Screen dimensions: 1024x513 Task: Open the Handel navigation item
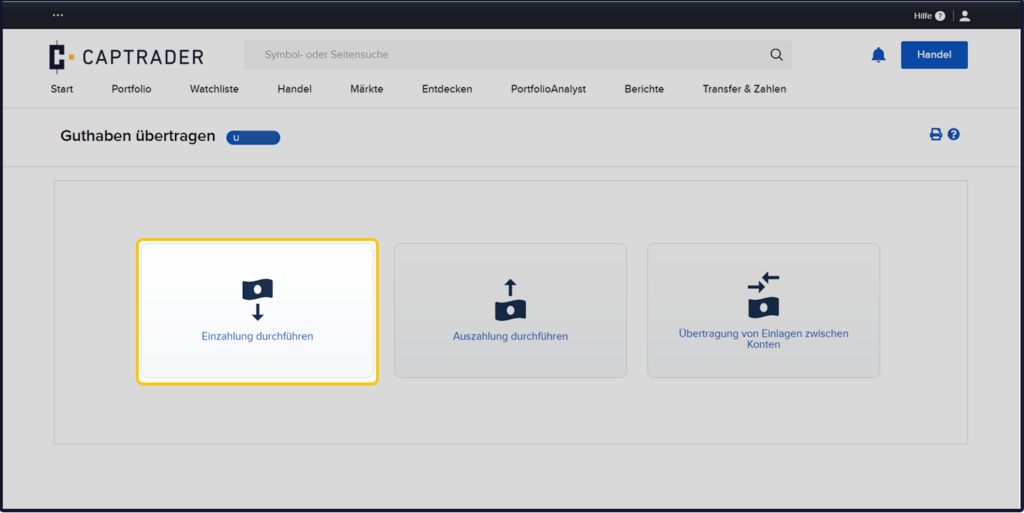click(295, 89)
